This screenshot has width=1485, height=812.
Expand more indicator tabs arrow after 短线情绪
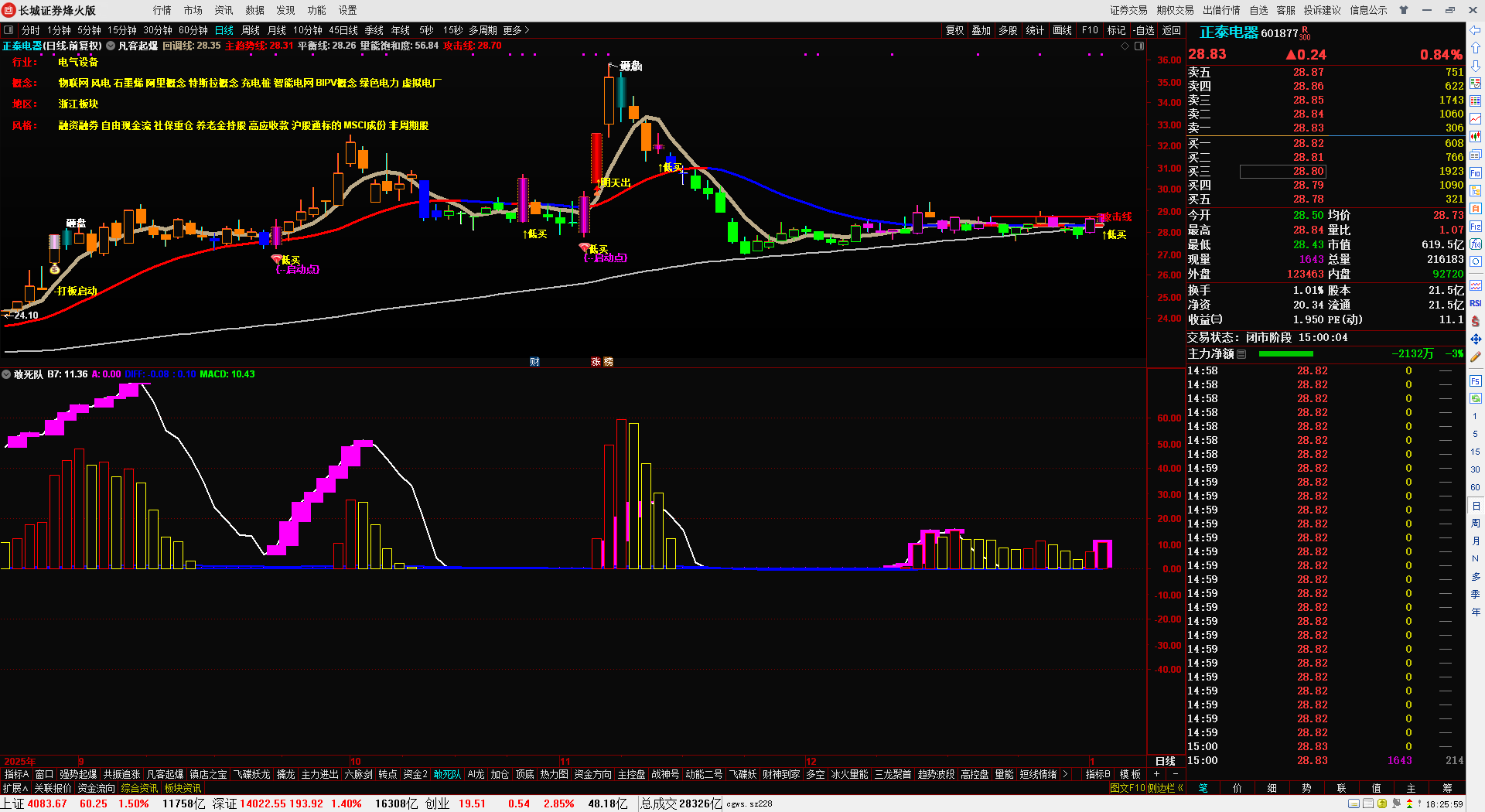click(x=1066, y=774)
